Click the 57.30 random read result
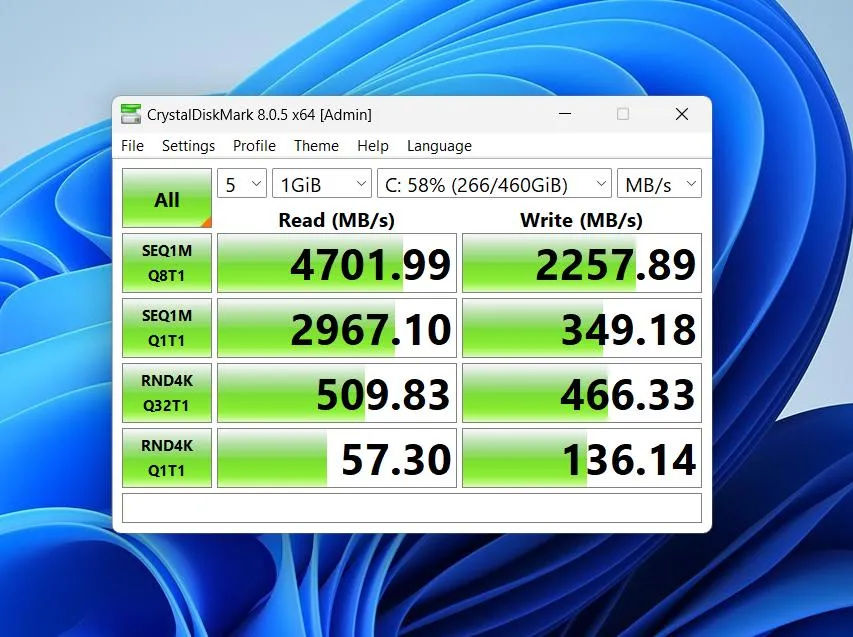The image size is (853, 637). [337, 458]
